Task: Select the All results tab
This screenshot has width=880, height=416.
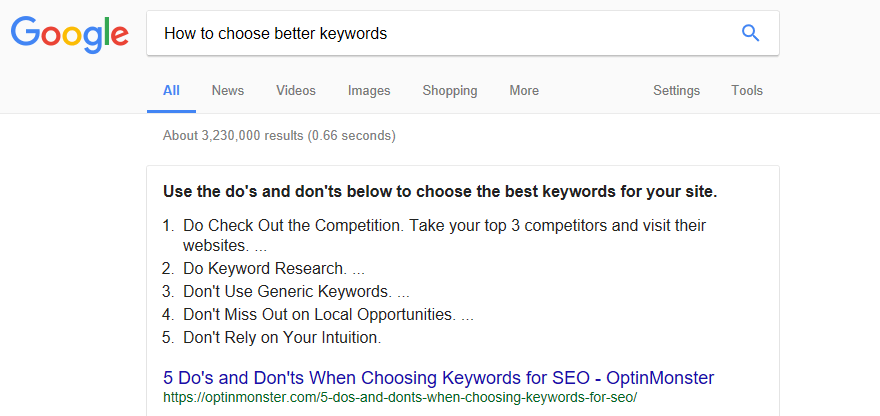Action: (171, 91)
